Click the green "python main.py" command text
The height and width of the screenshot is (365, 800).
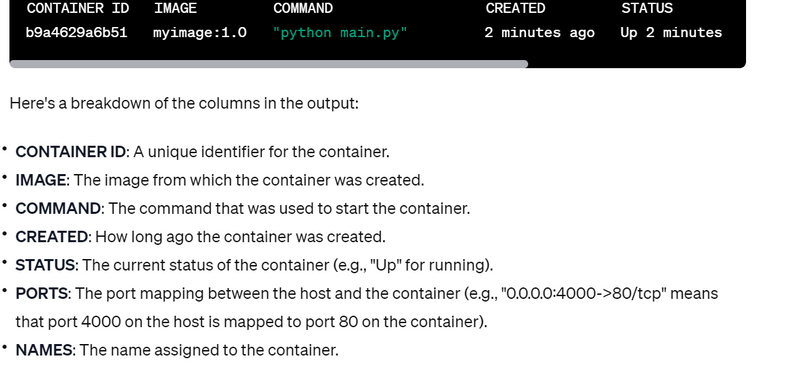[x=340, y=33]
